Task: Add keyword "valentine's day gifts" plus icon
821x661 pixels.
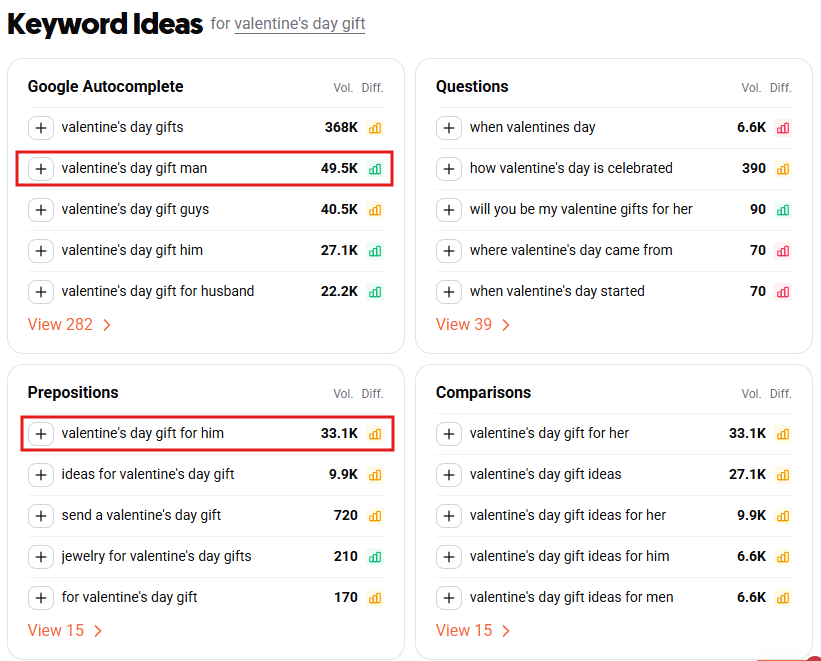Action: 40,128
